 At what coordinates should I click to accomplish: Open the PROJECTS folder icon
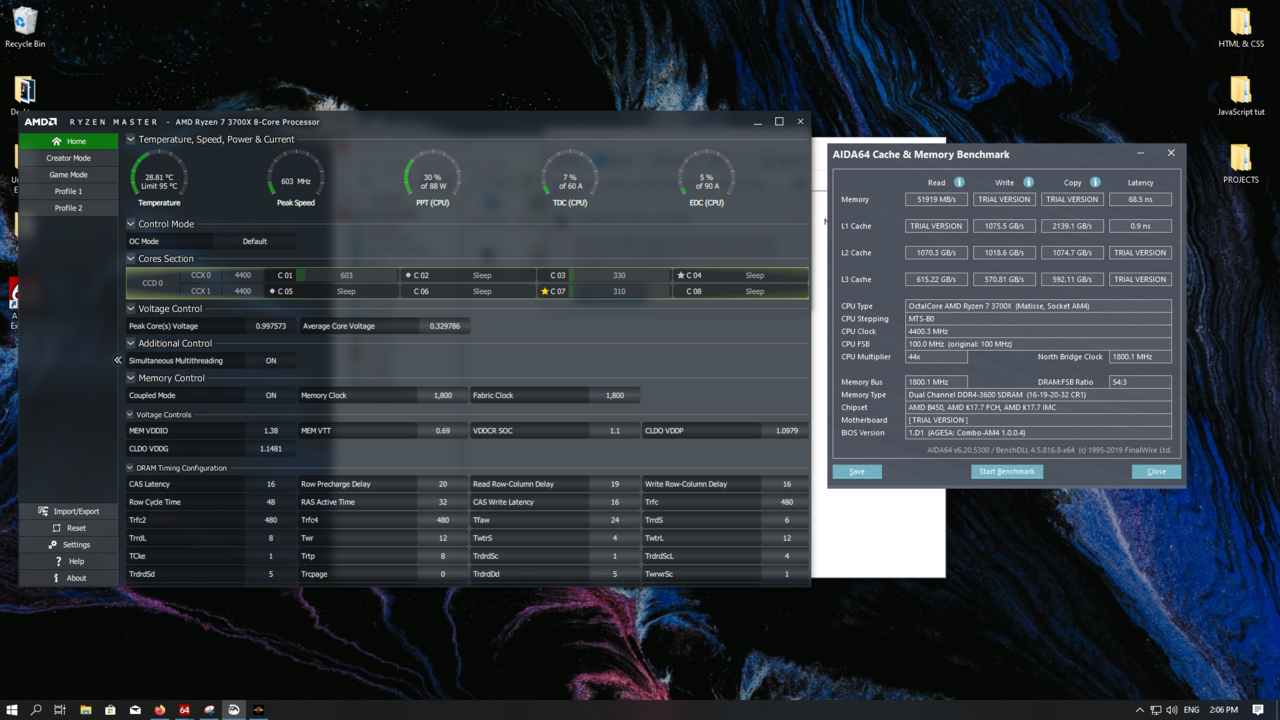1241,164
